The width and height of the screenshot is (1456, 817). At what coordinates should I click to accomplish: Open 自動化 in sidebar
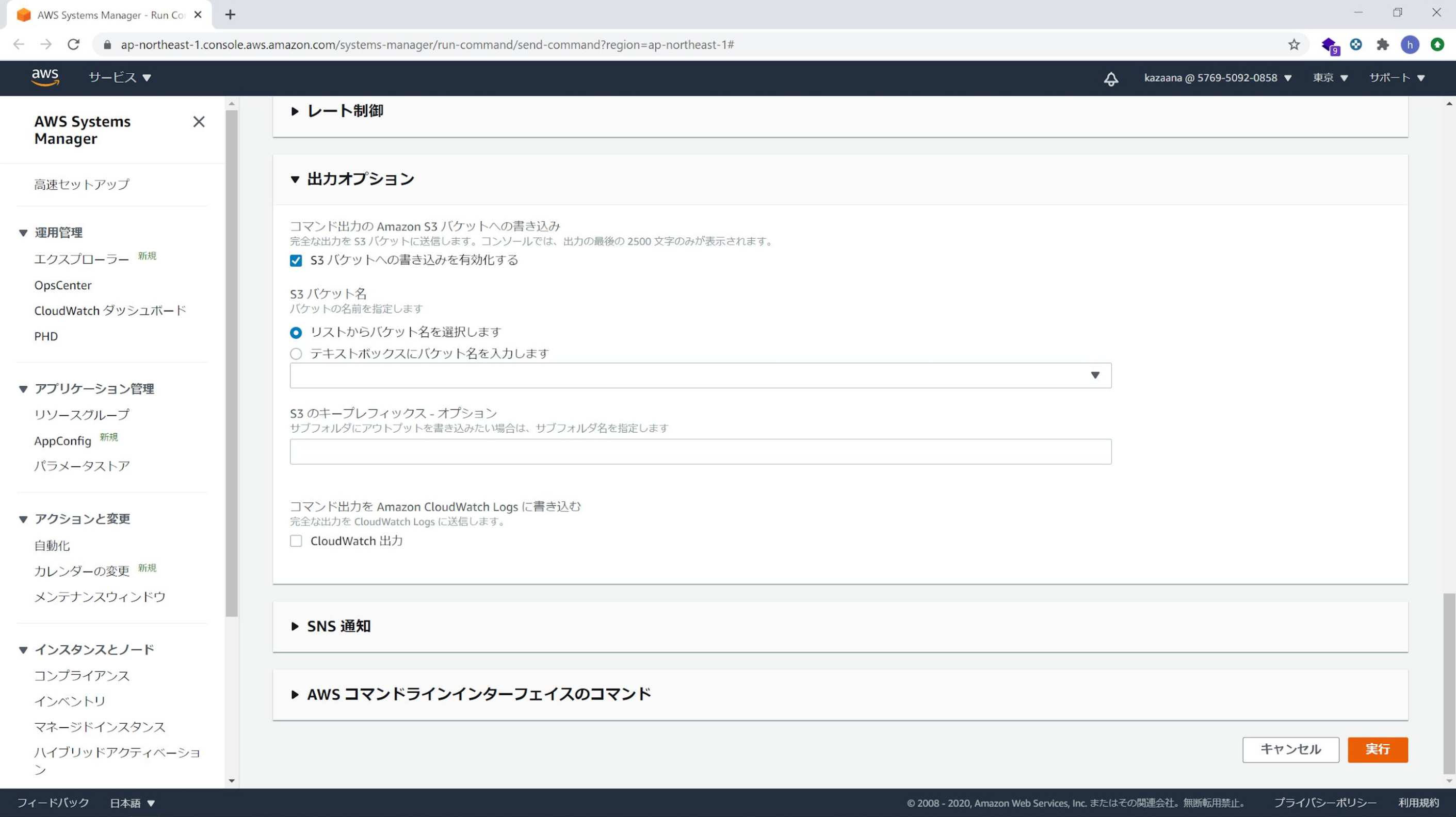click(x=52, y=546)
